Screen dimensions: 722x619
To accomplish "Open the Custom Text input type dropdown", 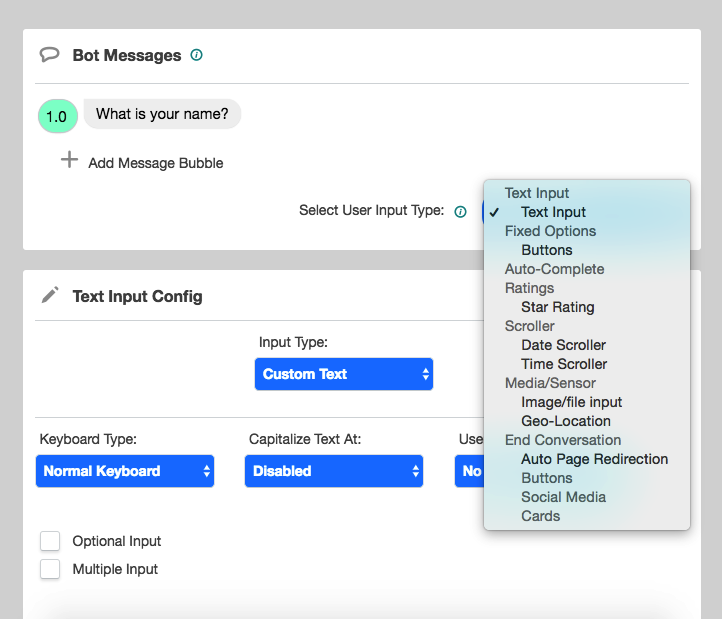I will pyautogui.click(x=344, y=374).
